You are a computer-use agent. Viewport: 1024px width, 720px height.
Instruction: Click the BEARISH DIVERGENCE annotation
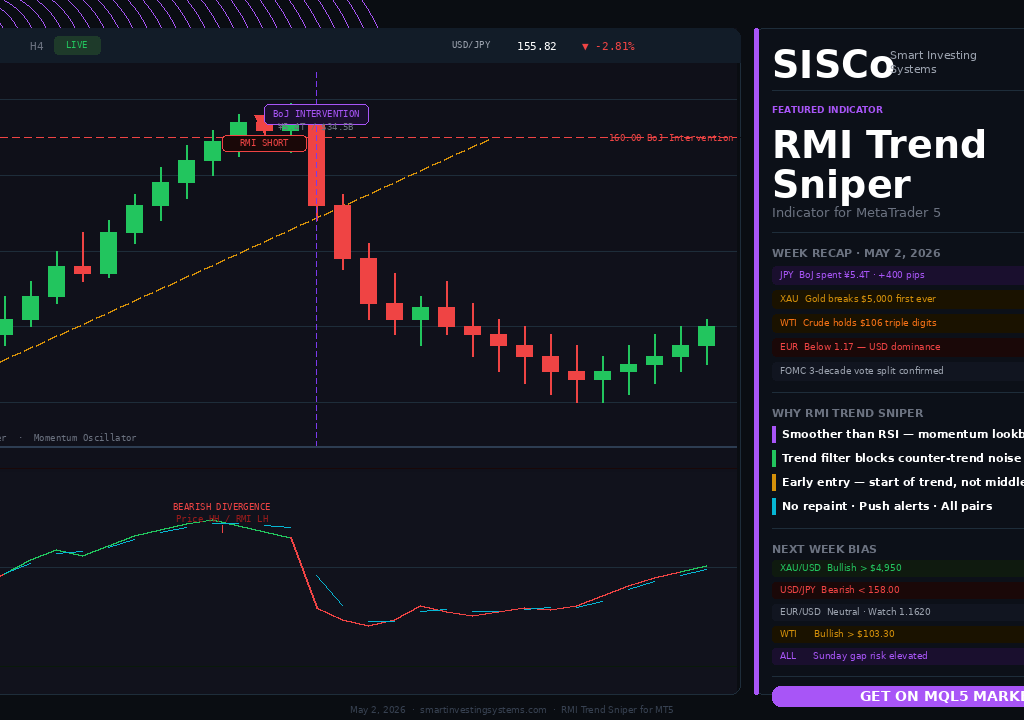(x=221, y=506)
